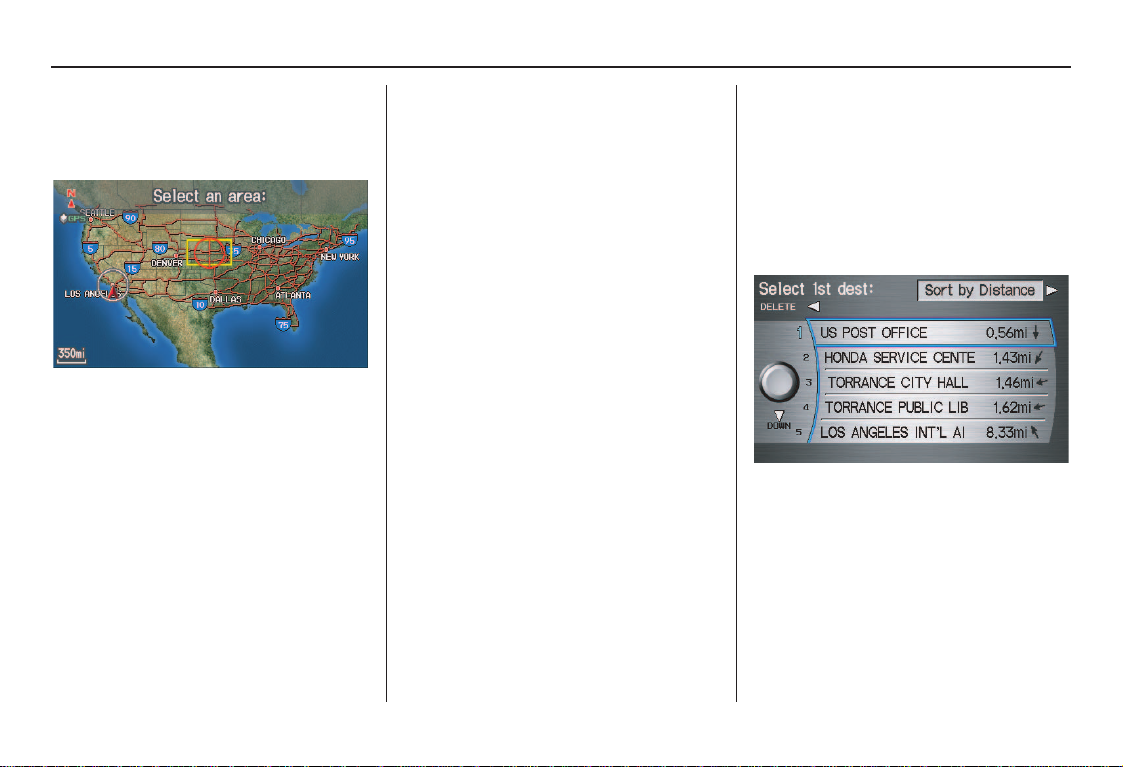This screenshot has width=1123, height=767.
Task: Click the Interstate 95 shield near New York
Action: coord(348,241)
